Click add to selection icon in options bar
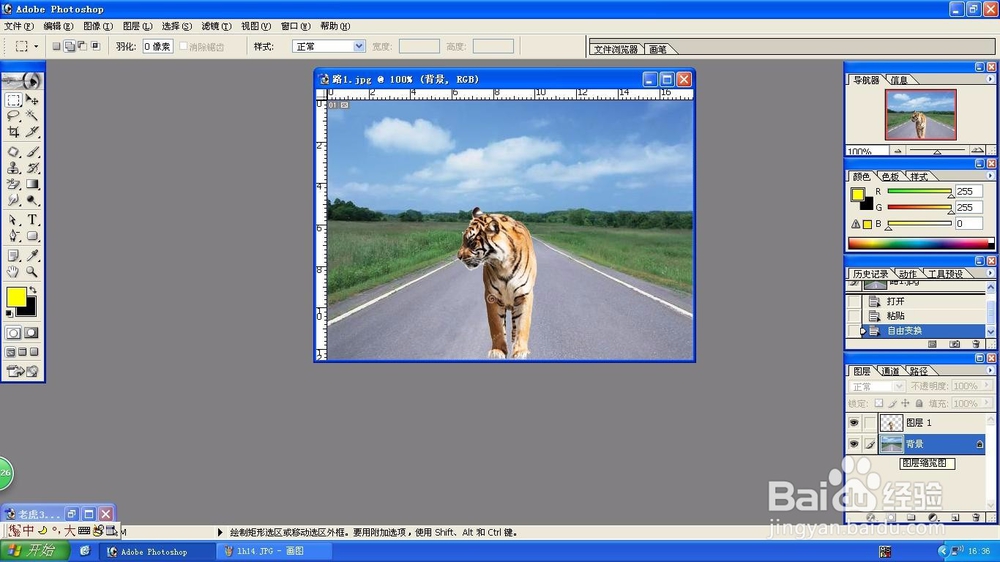1000x562 pixels. point(70,46)
